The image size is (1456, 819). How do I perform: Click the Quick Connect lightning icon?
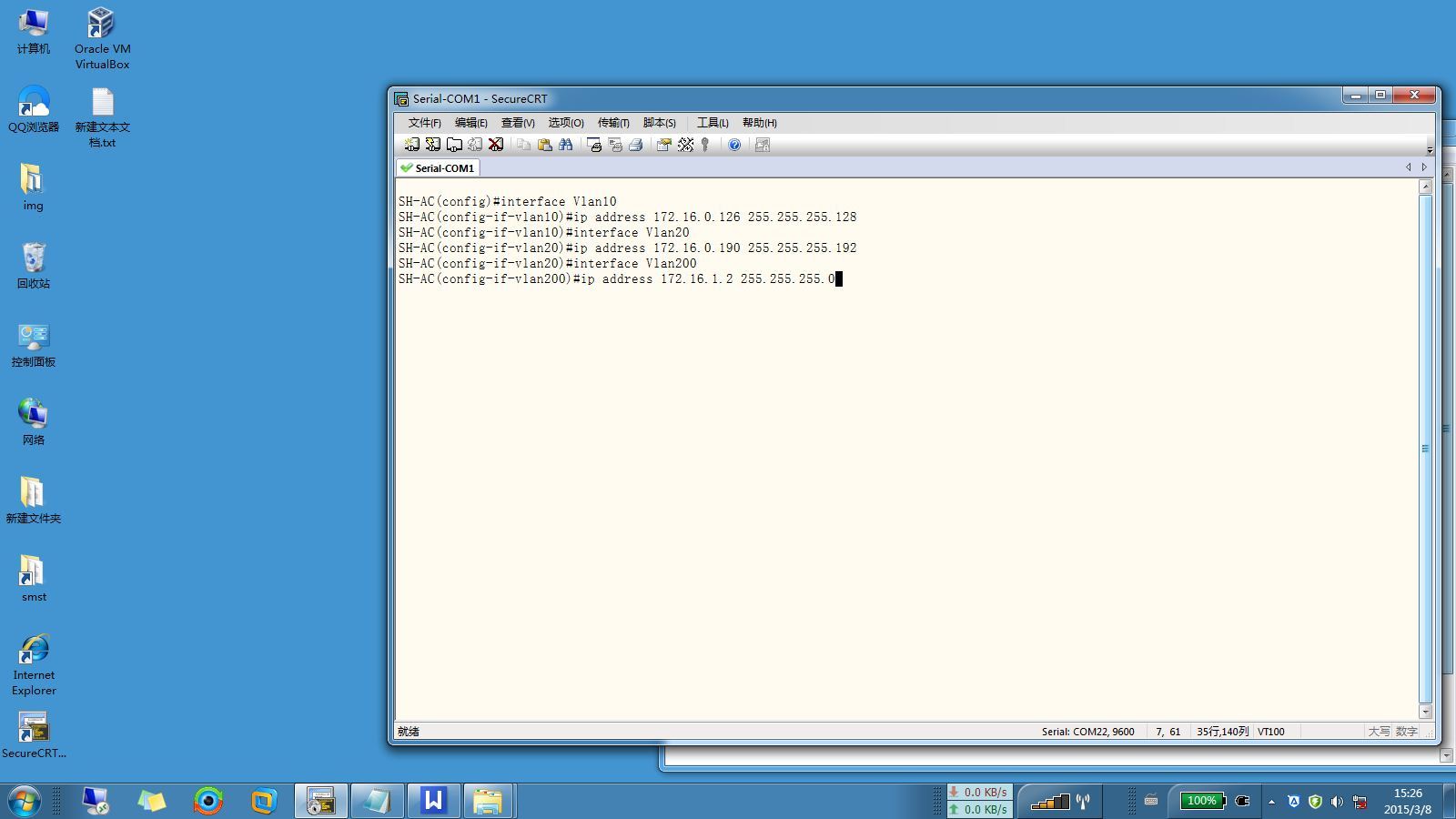point(432,145)
